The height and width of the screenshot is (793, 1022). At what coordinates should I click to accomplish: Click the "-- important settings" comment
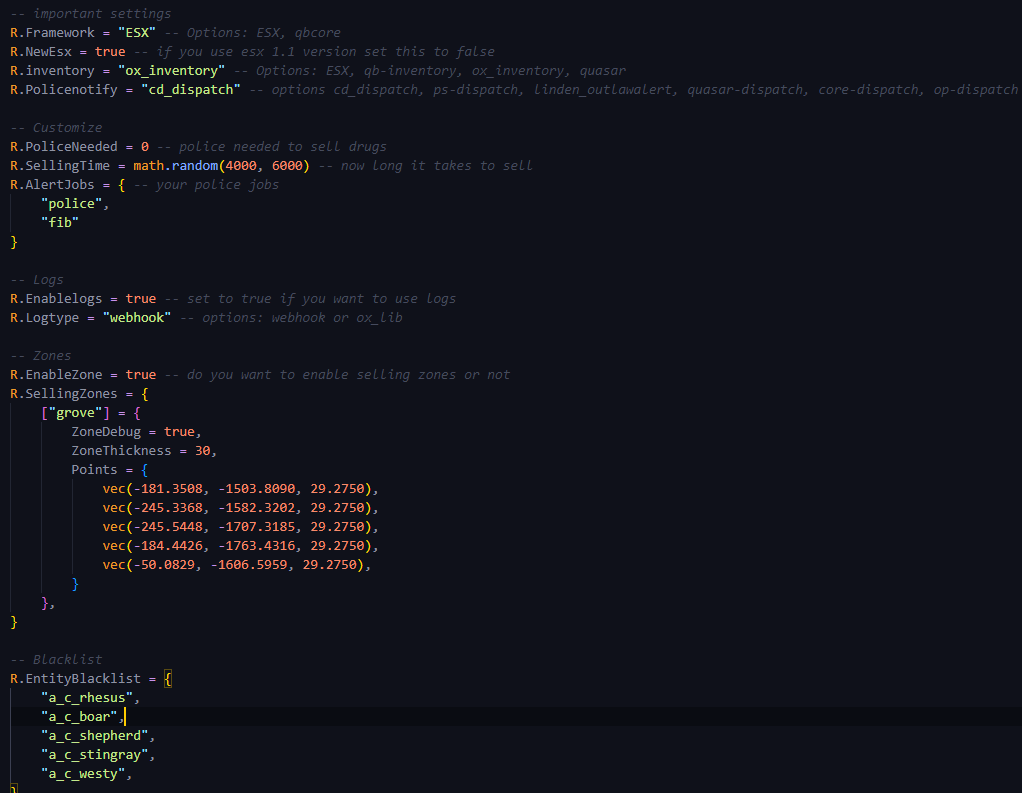91,14
